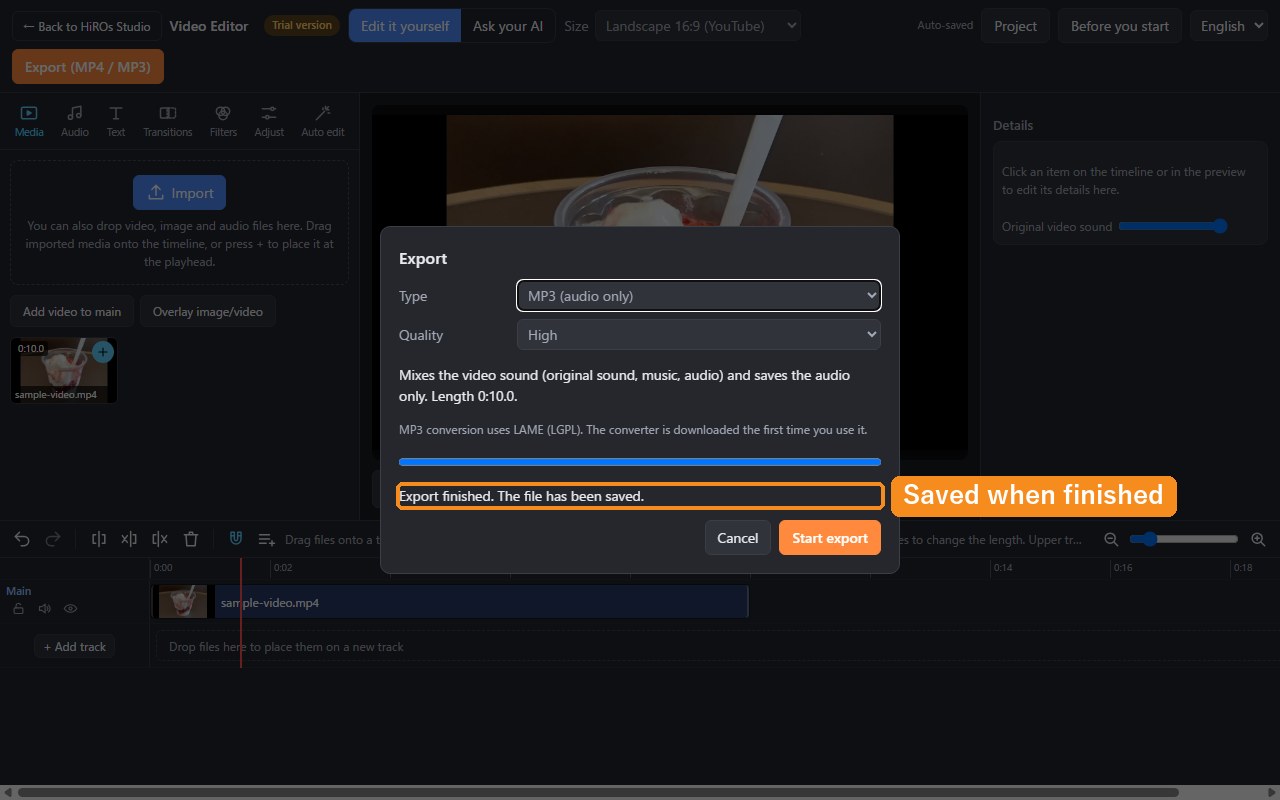Image resolution: width=1280 pixels, height=800 pixels.
Task: Open the Auto edit tab
Action: point(323,121)
